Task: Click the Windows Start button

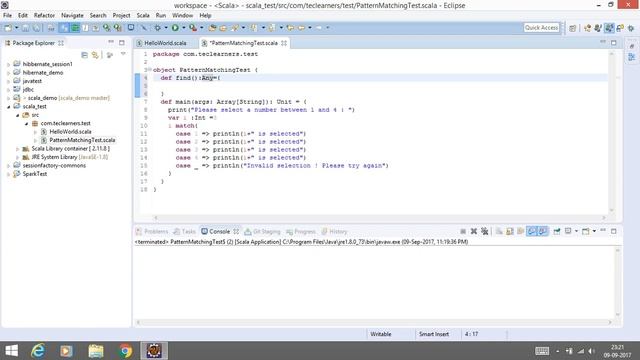Action: tap(11, 351)
